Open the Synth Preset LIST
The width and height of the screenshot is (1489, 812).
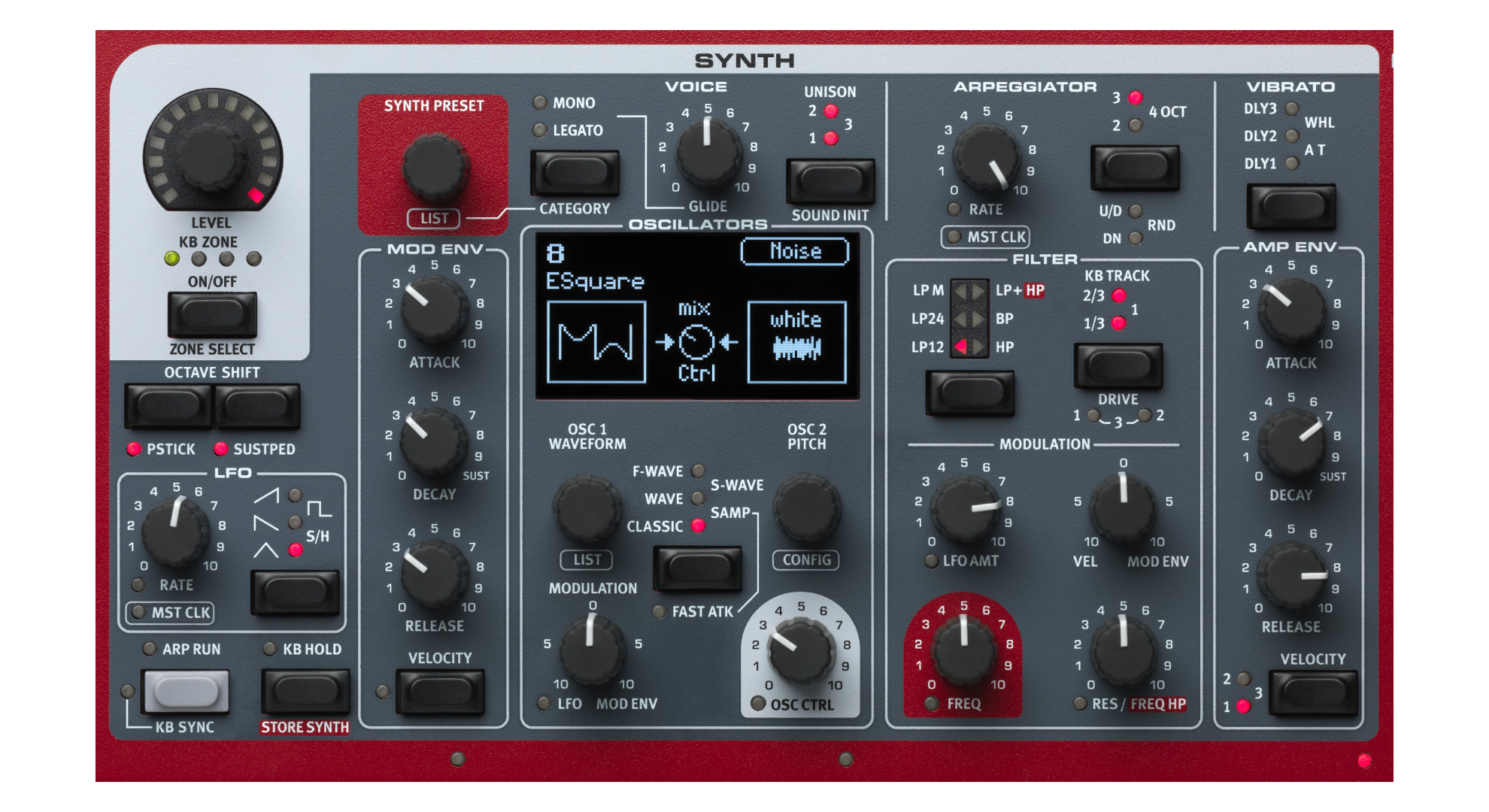pos(434,218)
